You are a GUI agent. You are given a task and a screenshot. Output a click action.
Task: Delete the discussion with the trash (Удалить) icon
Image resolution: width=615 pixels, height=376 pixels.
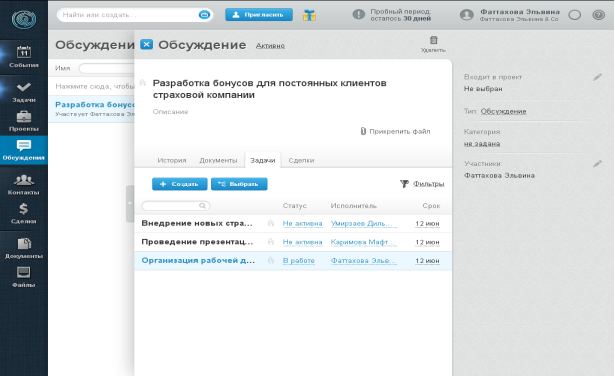coord(433,44)
